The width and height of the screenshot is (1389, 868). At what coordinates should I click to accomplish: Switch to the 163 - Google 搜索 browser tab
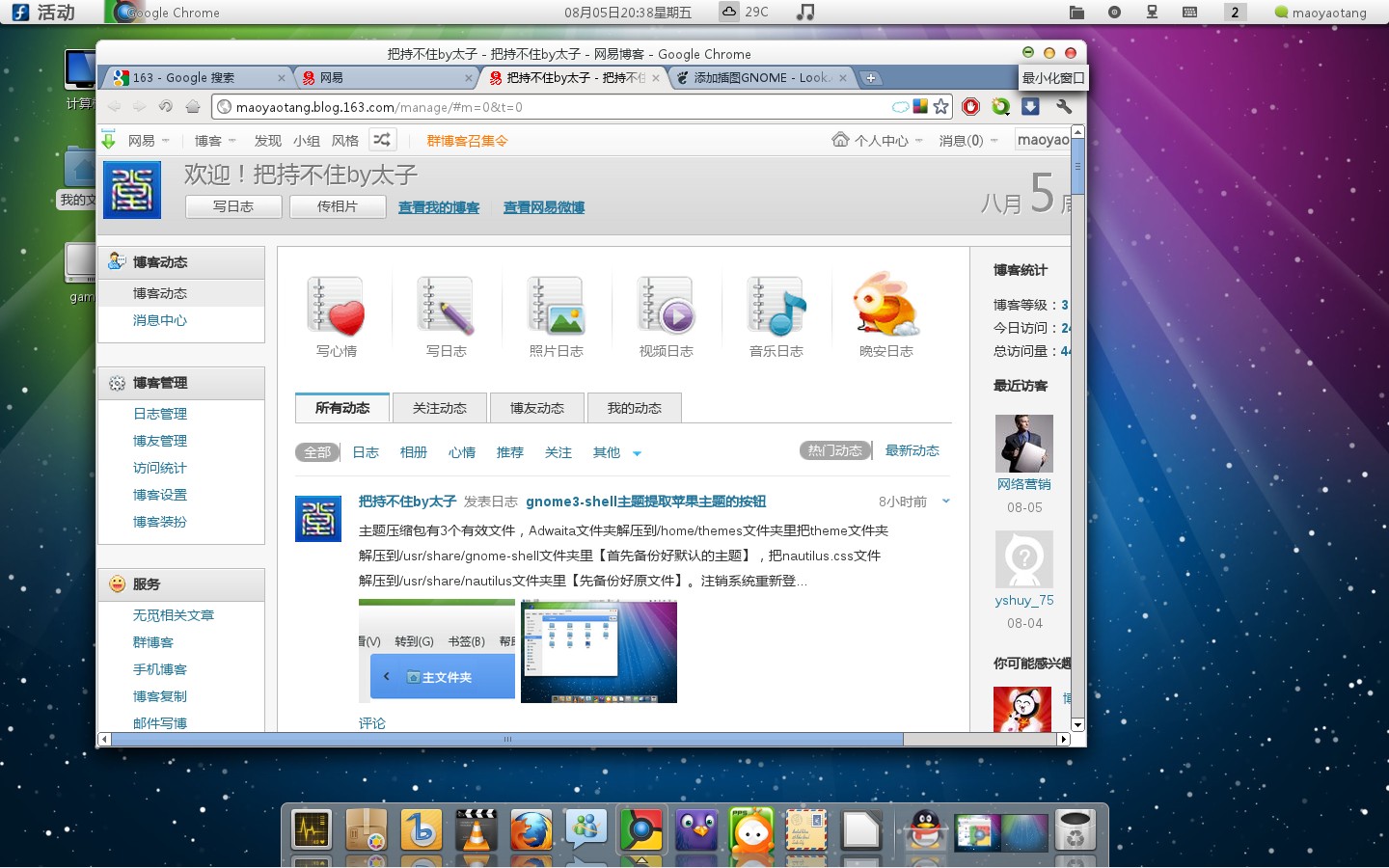(196, 78)
